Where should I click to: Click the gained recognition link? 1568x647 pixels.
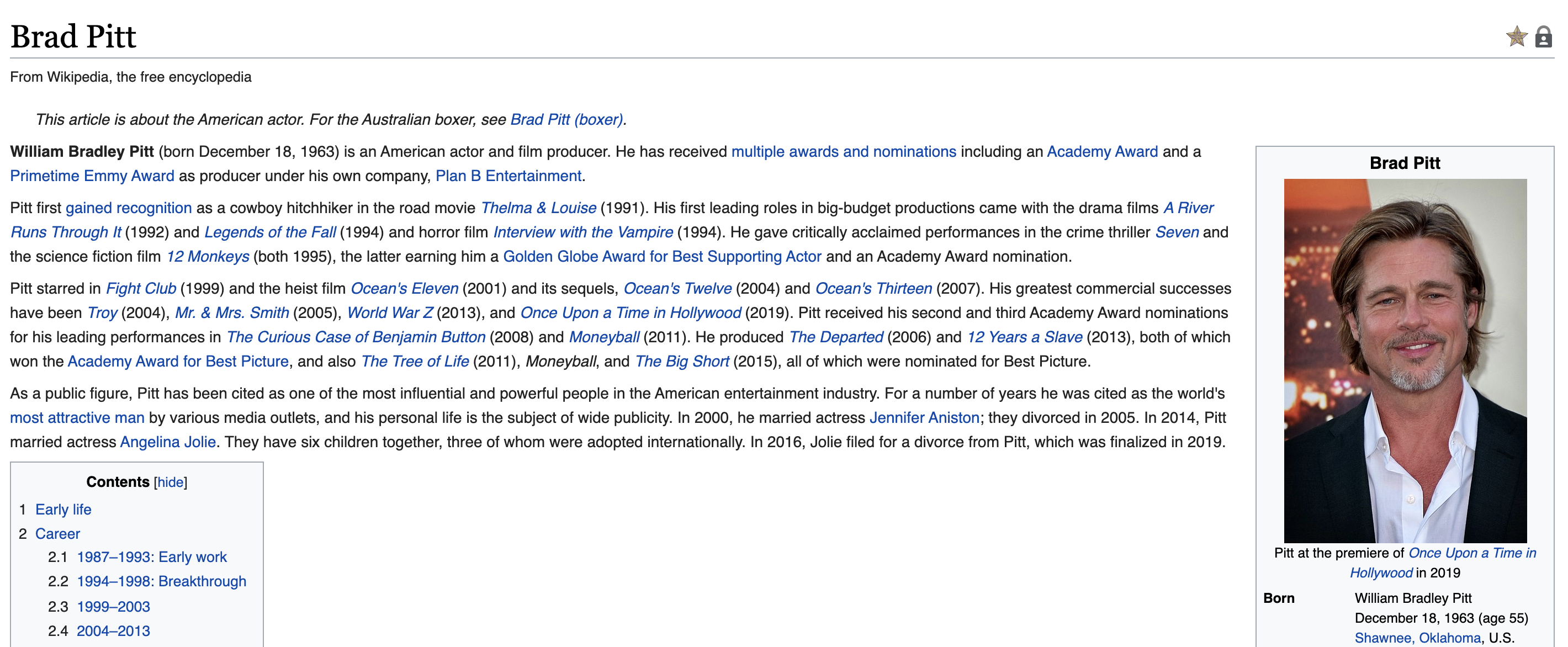(129, 208)
